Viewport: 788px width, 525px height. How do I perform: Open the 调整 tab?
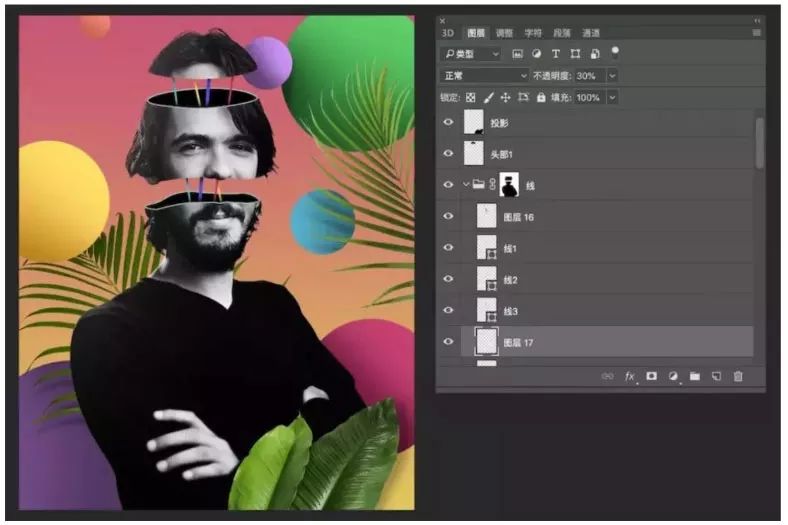(504, 33)
